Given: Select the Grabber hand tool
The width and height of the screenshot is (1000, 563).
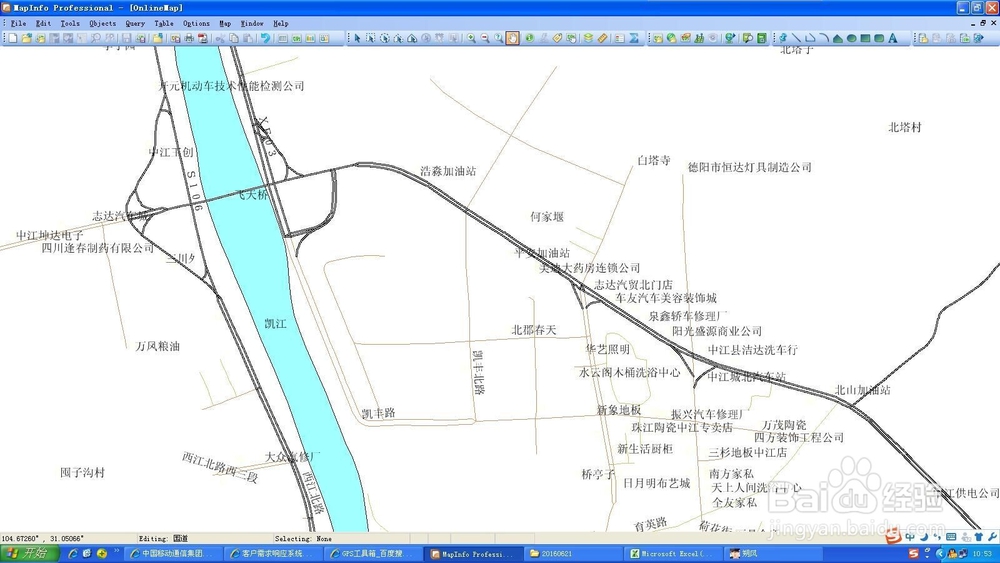Looking at the screenshot, I should (513, 38).
